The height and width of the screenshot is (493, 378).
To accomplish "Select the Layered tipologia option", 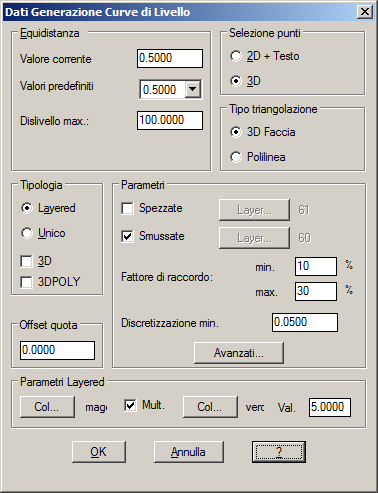I will click(x=27, y=208).
